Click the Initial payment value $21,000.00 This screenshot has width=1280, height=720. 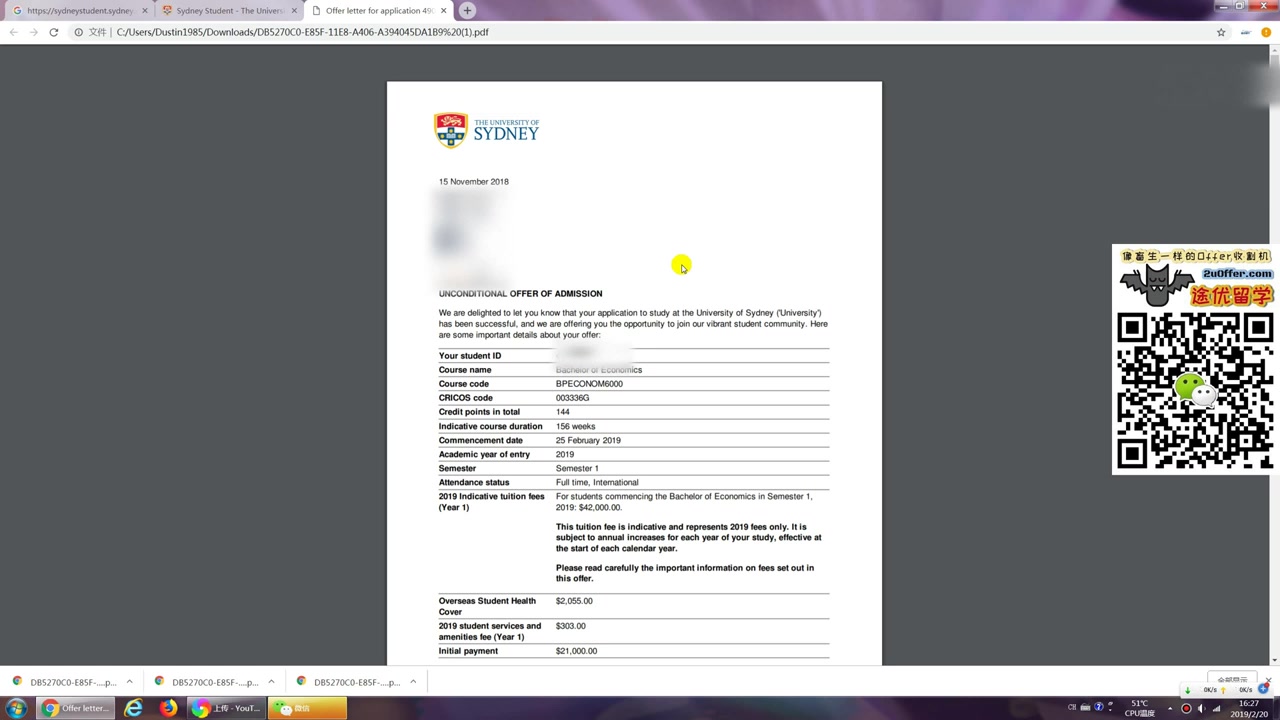click(576, 651)
